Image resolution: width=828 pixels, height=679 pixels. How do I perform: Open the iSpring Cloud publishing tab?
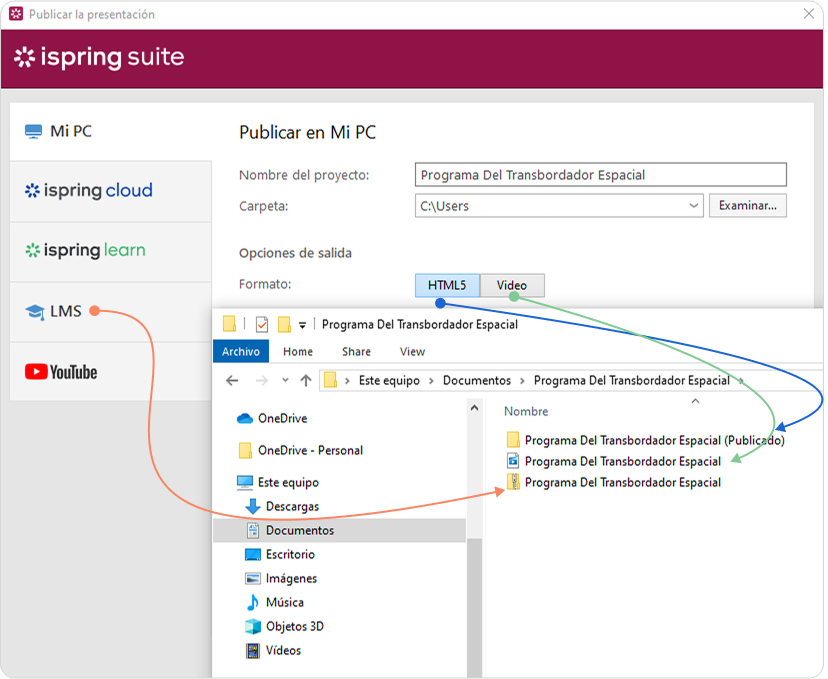point(110,191)
